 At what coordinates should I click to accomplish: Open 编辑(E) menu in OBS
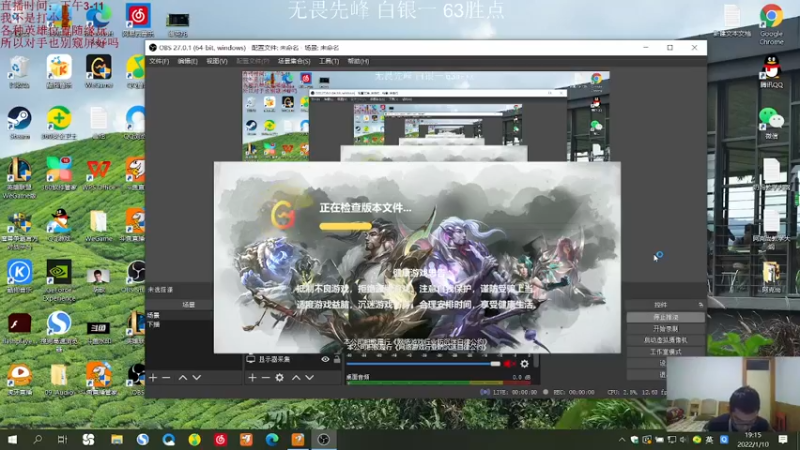click(187, 61)
